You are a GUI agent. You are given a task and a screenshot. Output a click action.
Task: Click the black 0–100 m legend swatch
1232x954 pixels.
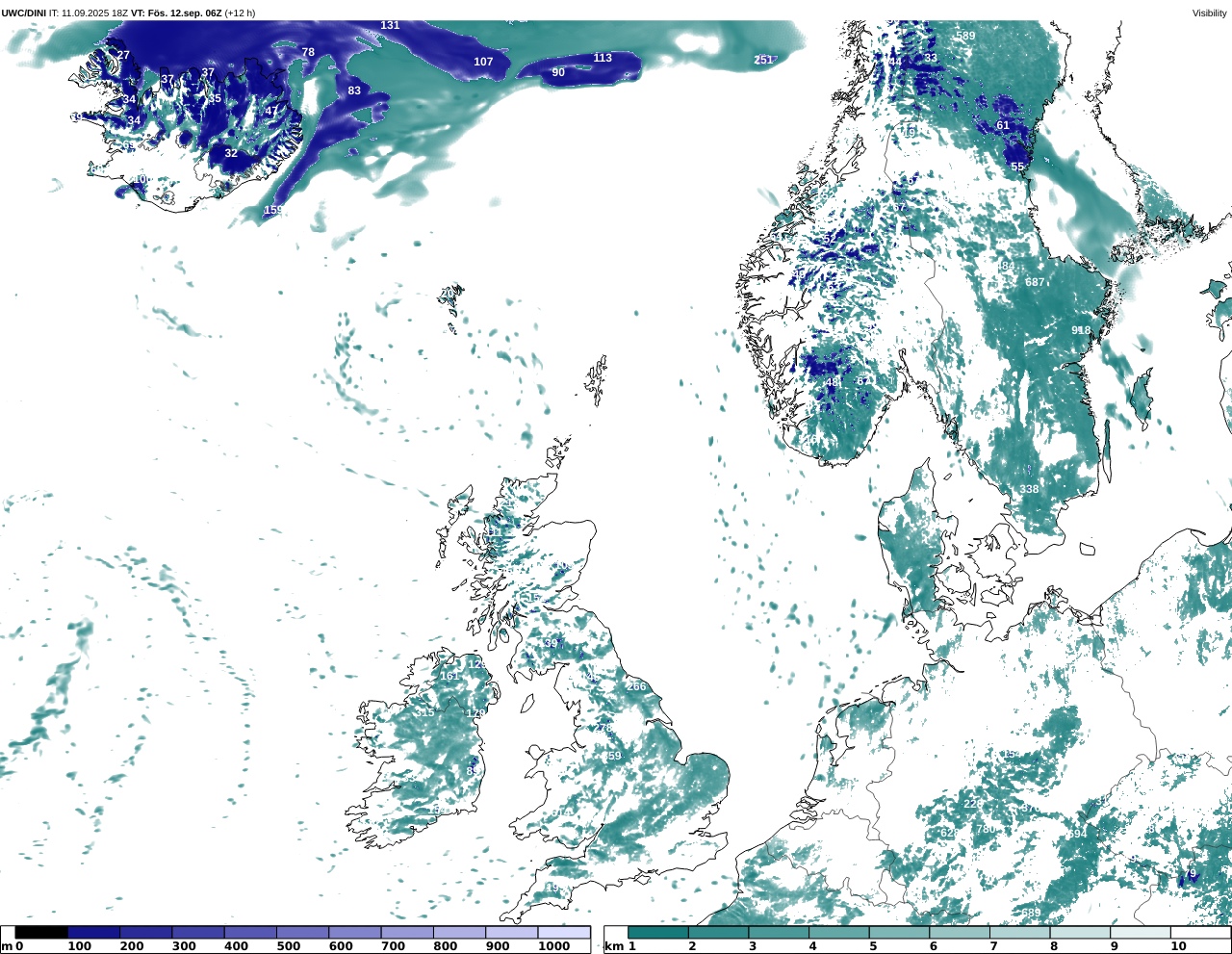tap(41, 932)
